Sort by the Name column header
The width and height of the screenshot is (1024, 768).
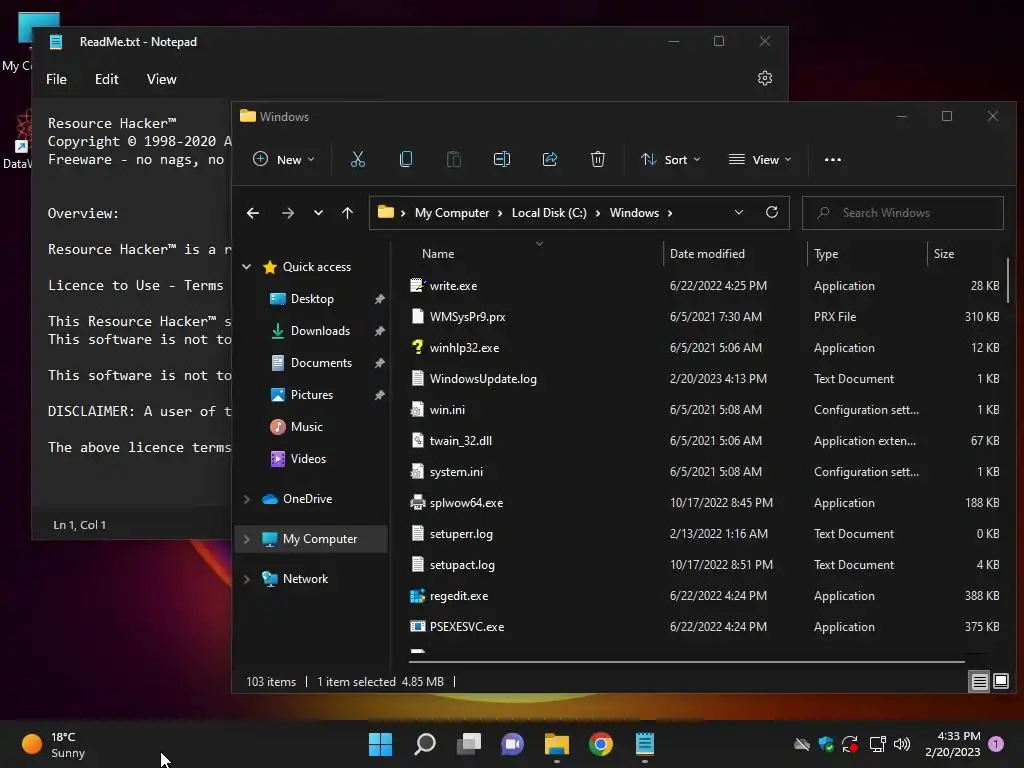438,254
